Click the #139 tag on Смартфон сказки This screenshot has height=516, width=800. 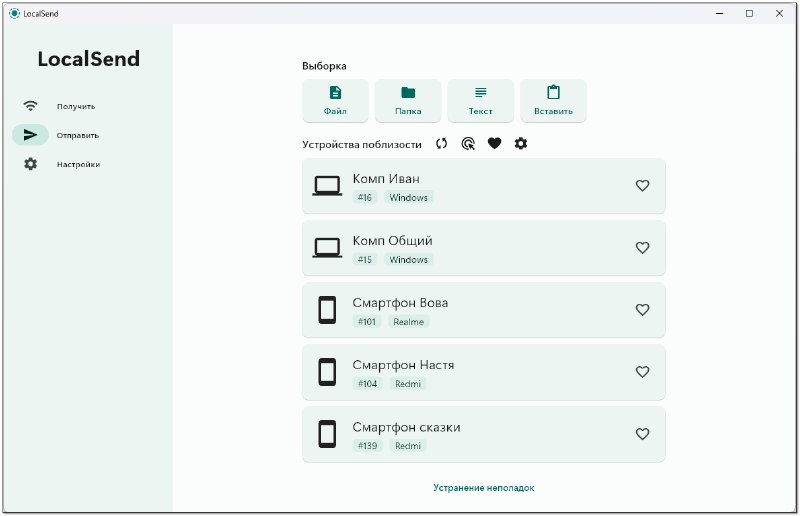[367, 446]
